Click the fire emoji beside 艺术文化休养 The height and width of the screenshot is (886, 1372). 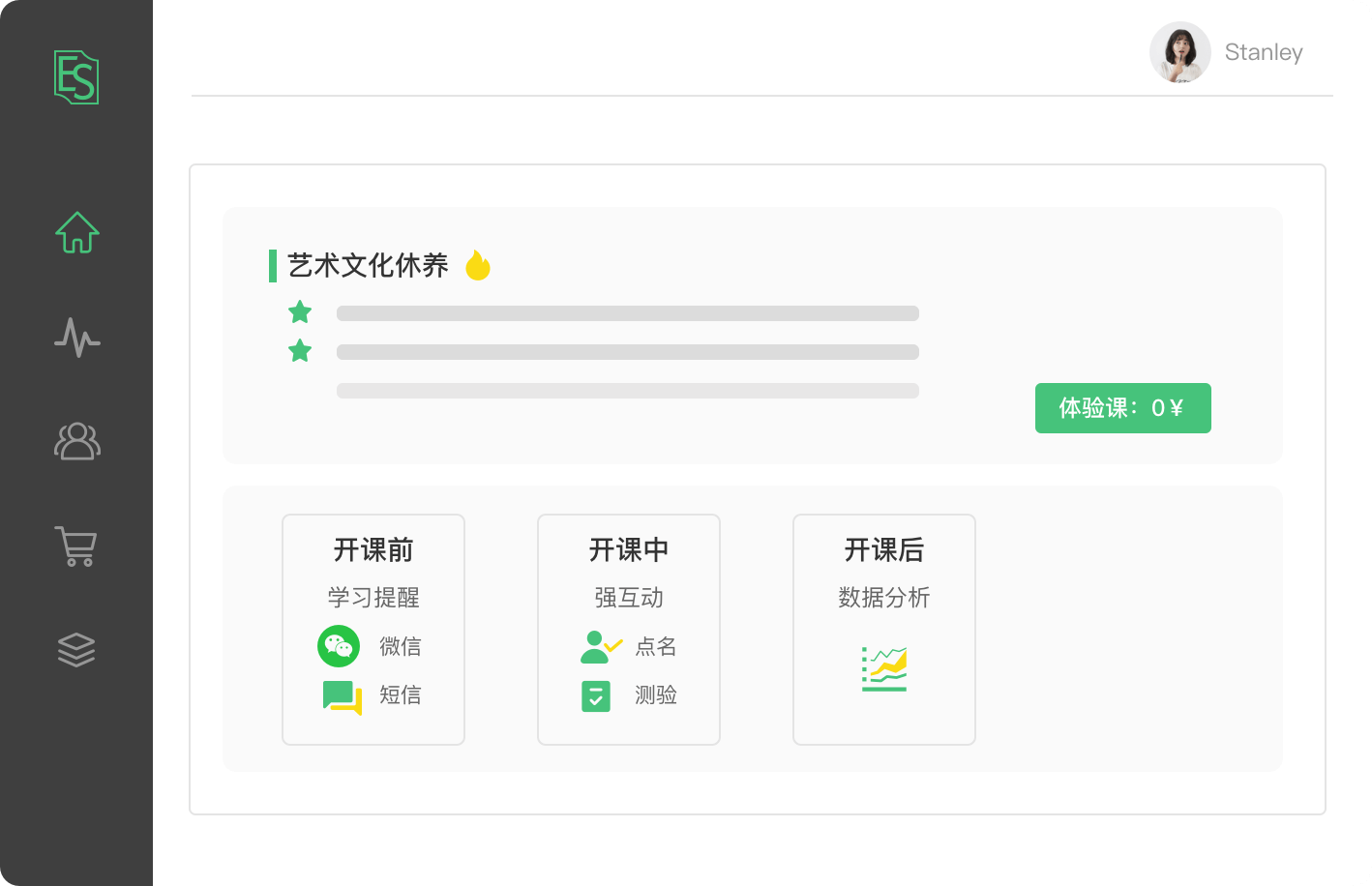tap(476, 264)
